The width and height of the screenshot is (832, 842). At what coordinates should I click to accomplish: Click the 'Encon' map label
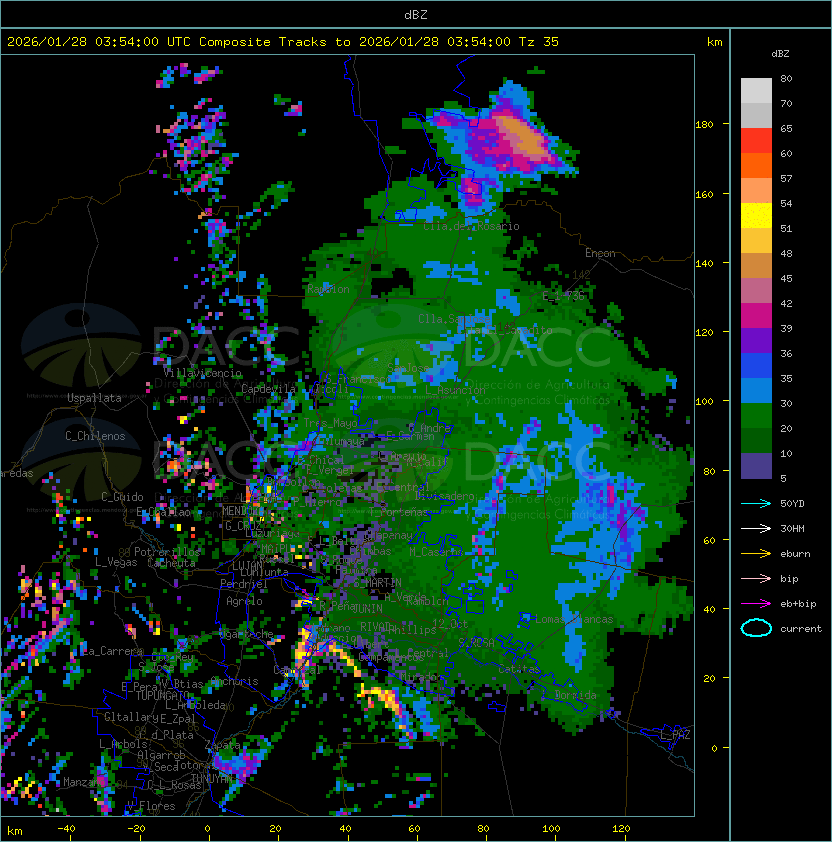[x=600, y=253]
